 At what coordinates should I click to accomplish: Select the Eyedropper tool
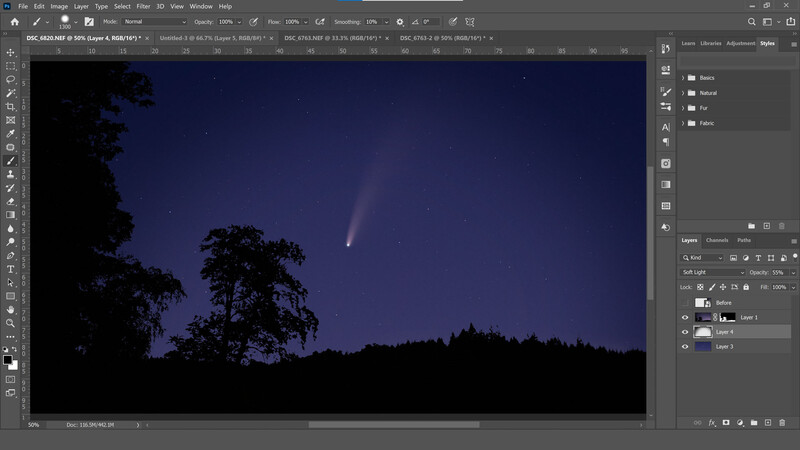pyautogui.click(x=10, y=134)
